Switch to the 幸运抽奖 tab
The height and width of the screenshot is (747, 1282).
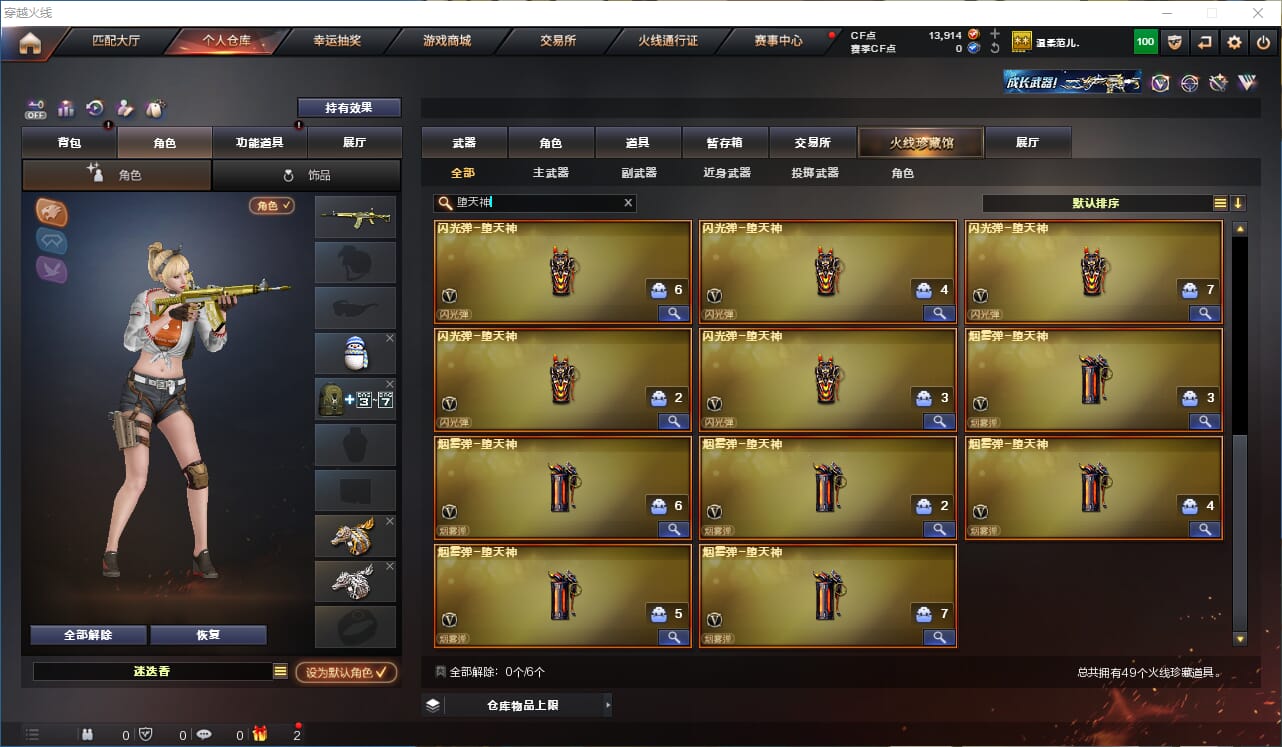point(337,42)
